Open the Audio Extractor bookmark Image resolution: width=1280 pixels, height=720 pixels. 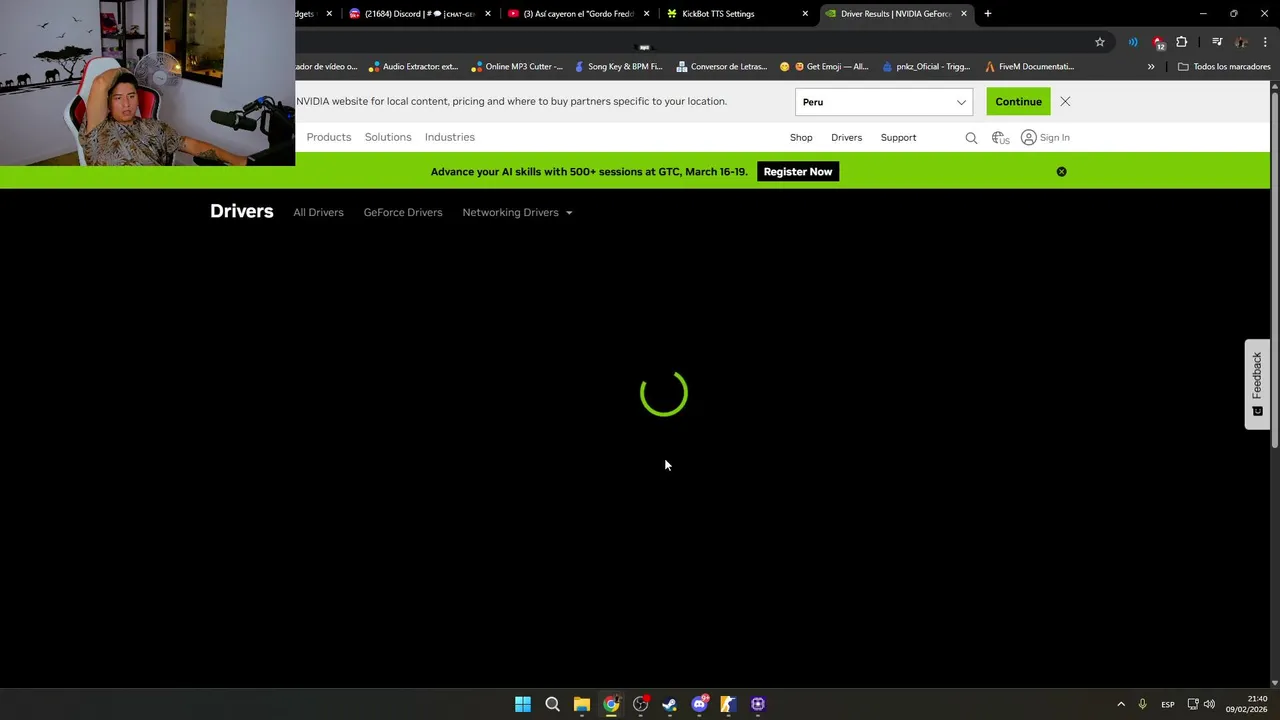[x=412, y=67]
